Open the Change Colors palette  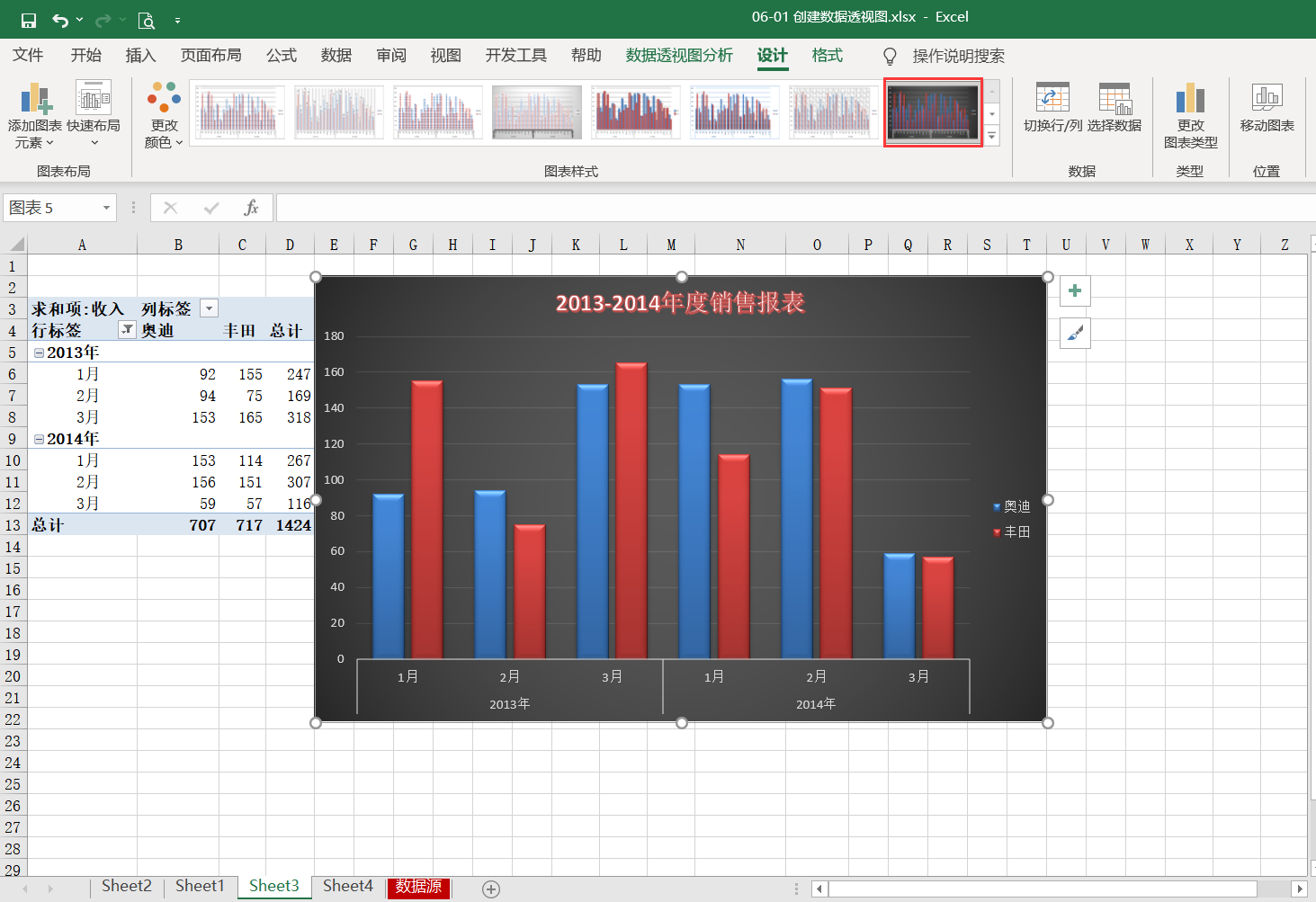(165, 116)
